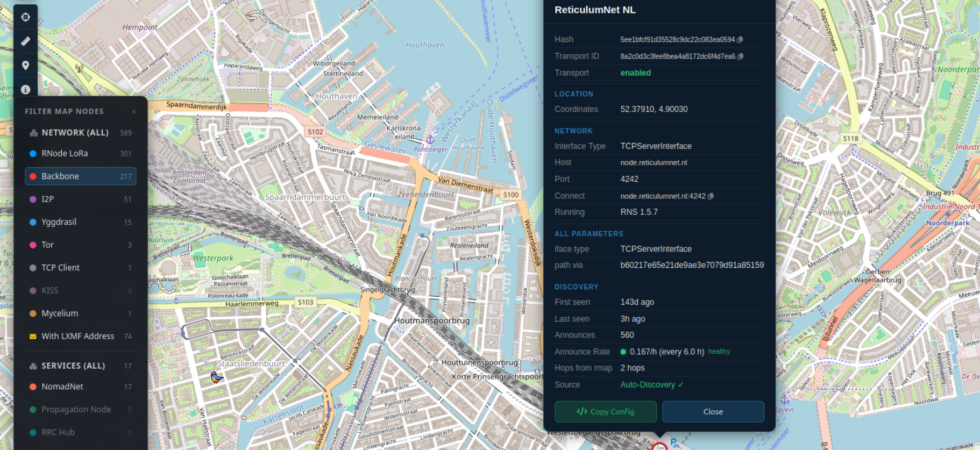980x450 pixels.
Task: Toggle the SERVICES (ALL) filter group
Action: coord(81,366)
